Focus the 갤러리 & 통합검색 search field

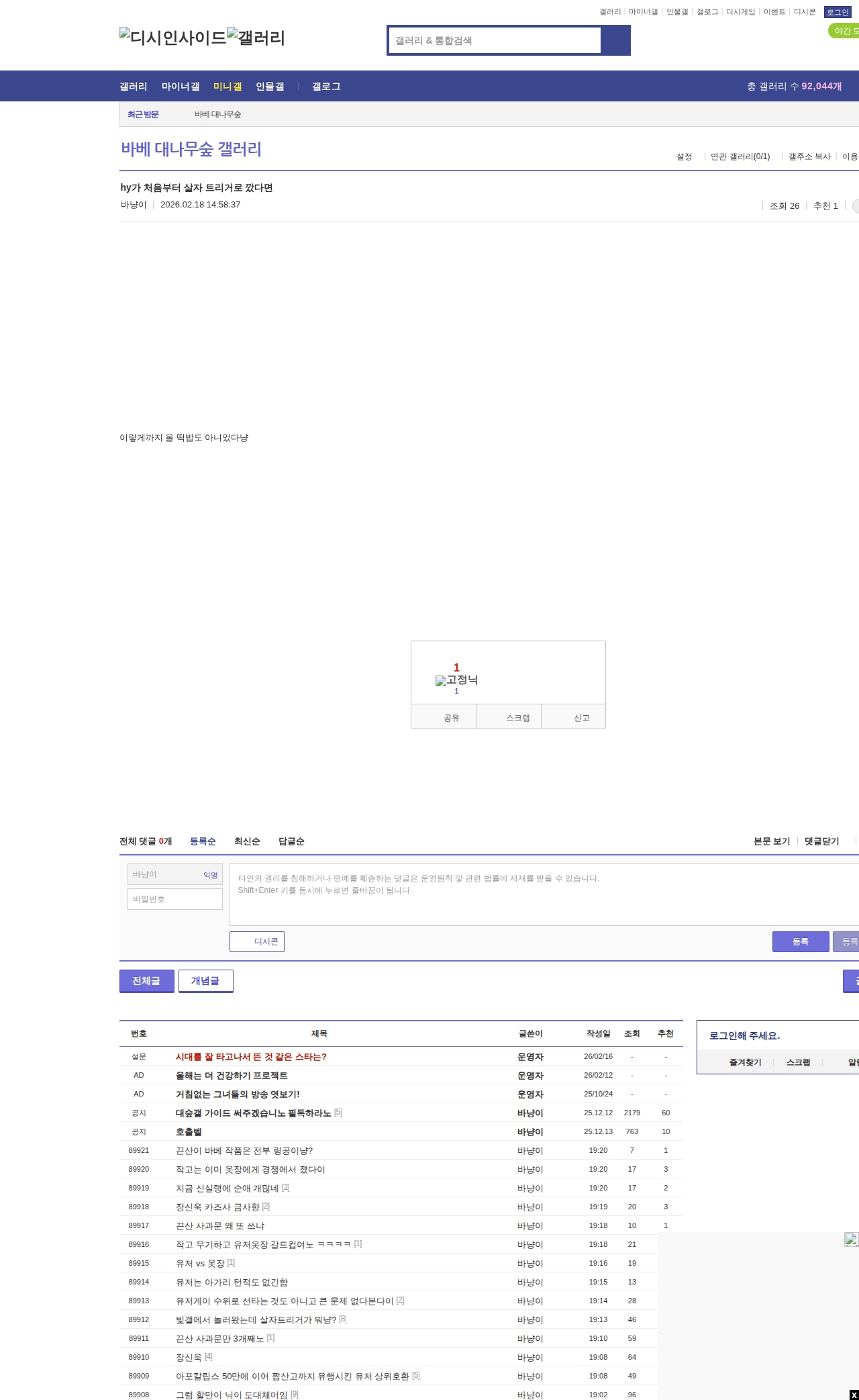click(495, 40)
